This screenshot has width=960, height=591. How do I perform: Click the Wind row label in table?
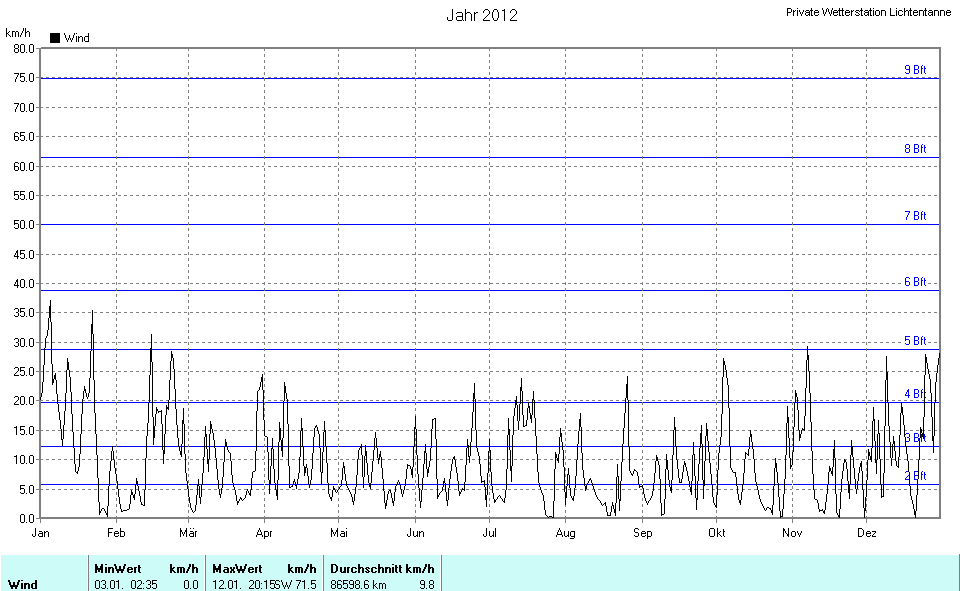click(22, 584)
